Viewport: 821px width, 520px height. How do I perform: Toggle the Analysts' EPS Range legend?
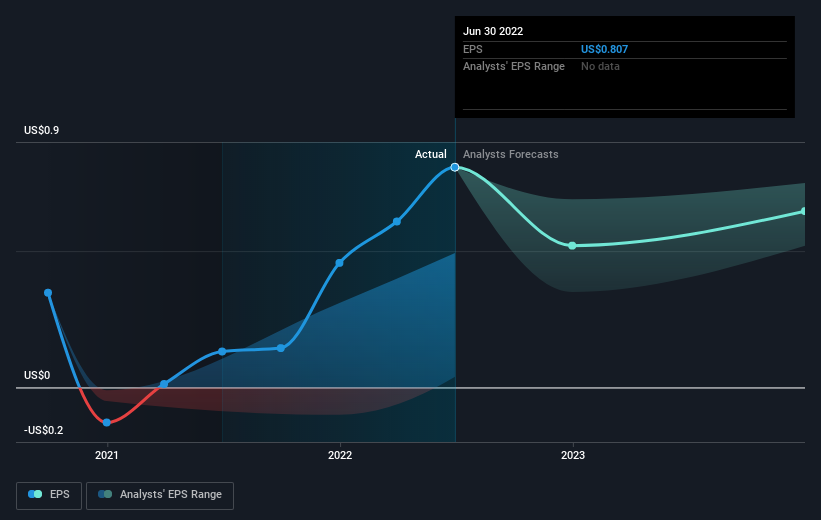[160, 495]
